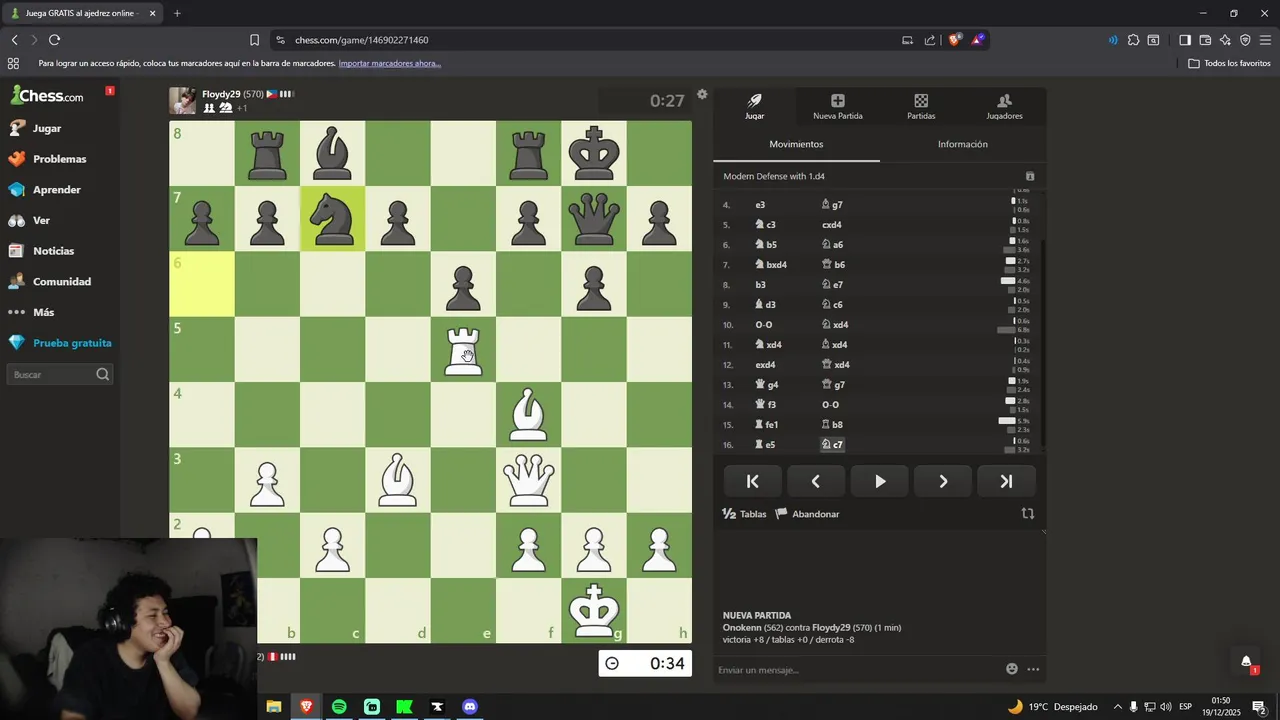The width and height of the screenshot is (1280, 720).
Task: Click the Brave Shields lion icon
Action: pyautogui.click(x=954, y=40)
